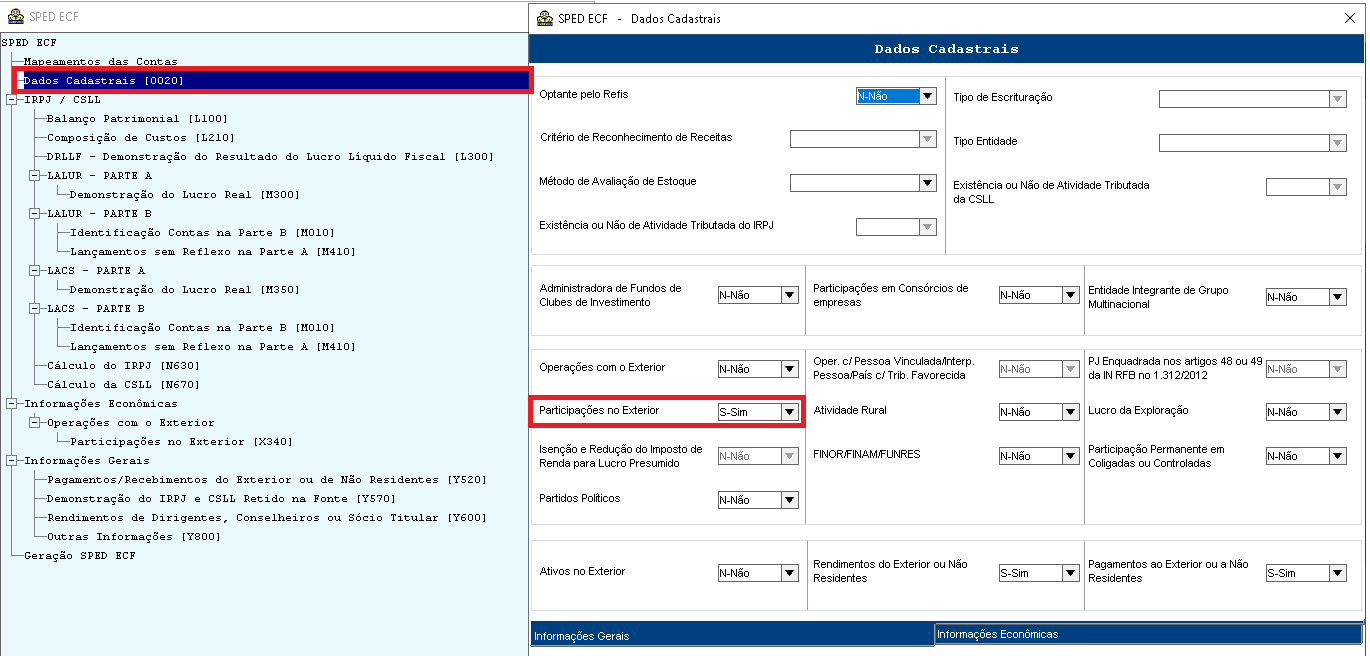
Task: Open the Tipo de Escrituração dropdown
Action: click(1338, 99)
